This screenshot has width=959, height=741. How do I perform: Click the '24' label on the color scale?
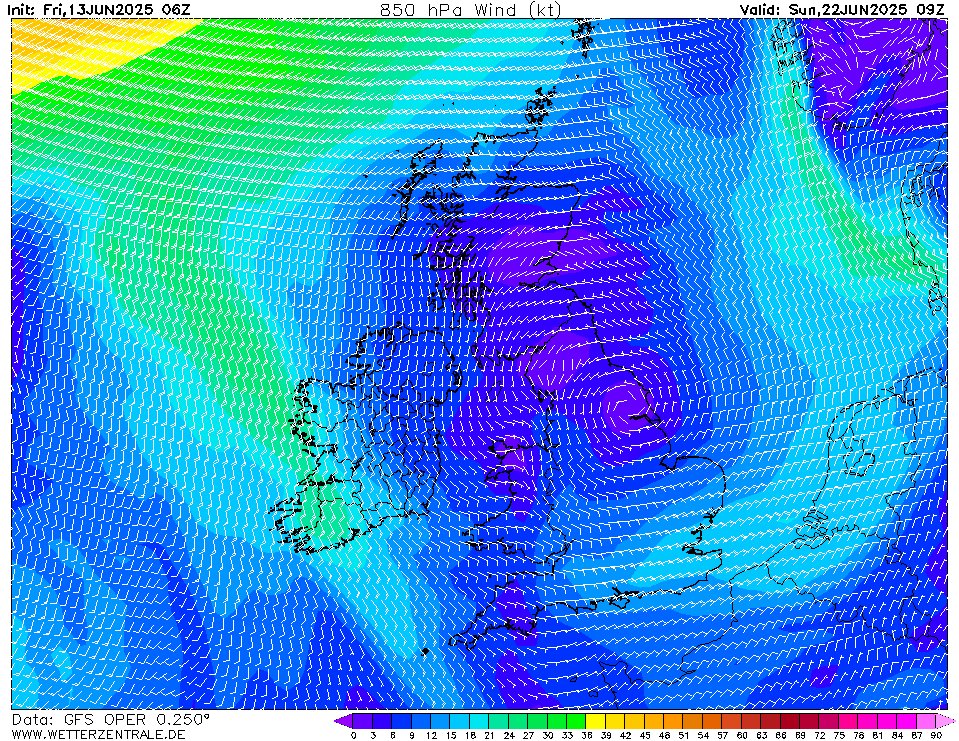[509, 735]
